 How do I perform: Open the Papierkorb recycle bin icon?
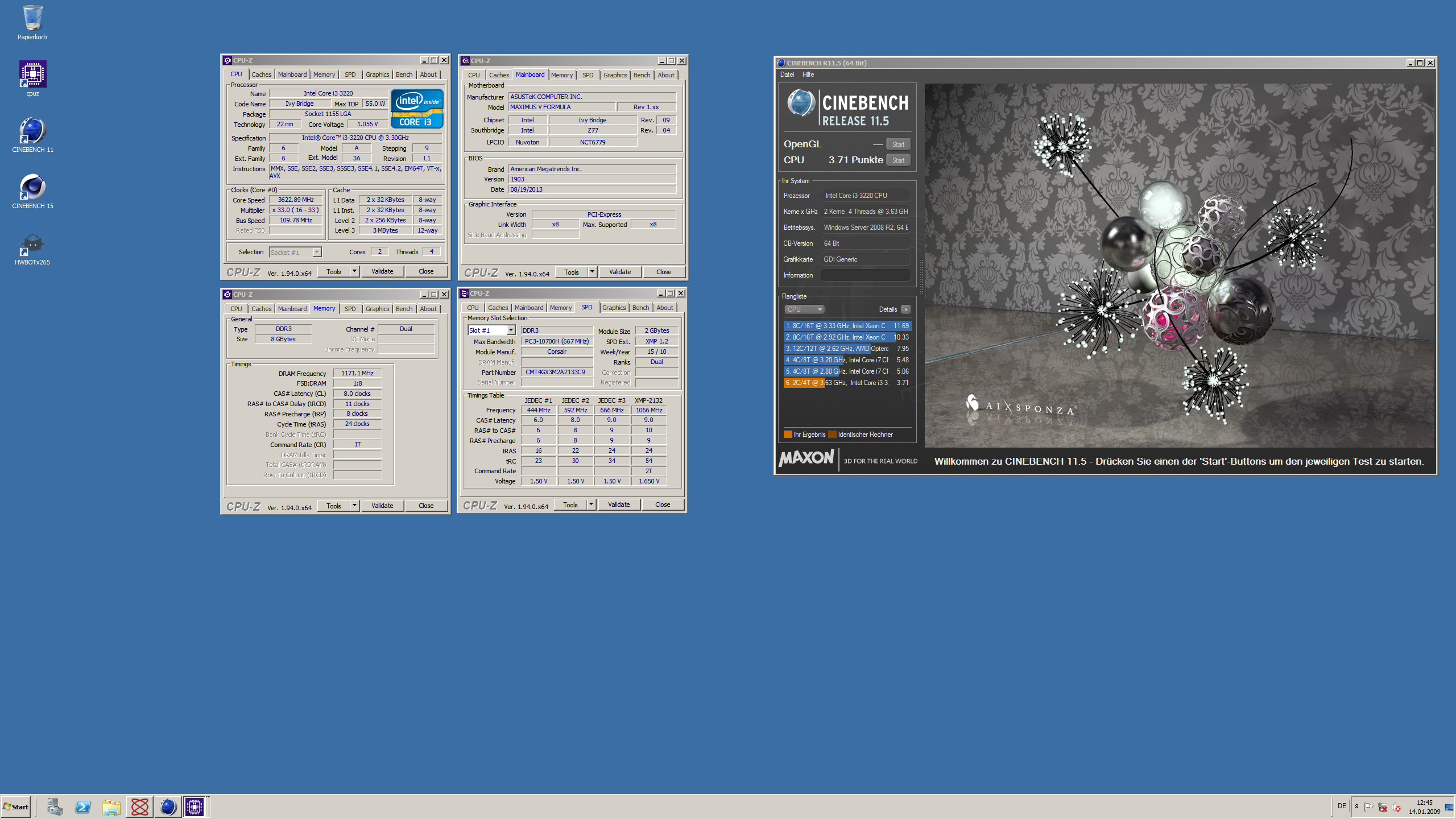tap(32, 23)
